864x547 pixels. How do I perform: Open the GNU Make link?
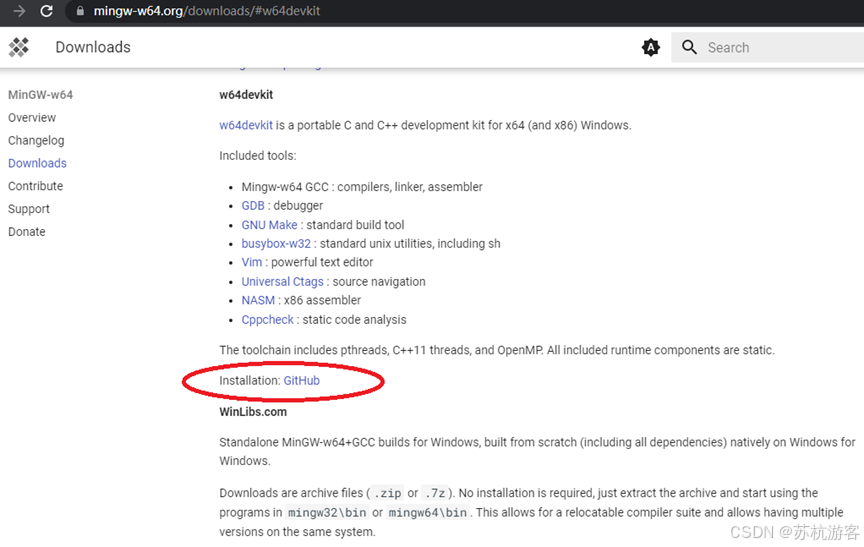tap(269, 225)
